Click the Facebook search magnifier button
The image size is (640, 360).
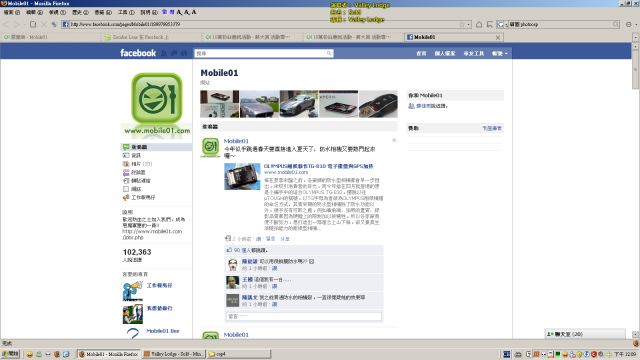pyautogui.click(x=329, y=53)
